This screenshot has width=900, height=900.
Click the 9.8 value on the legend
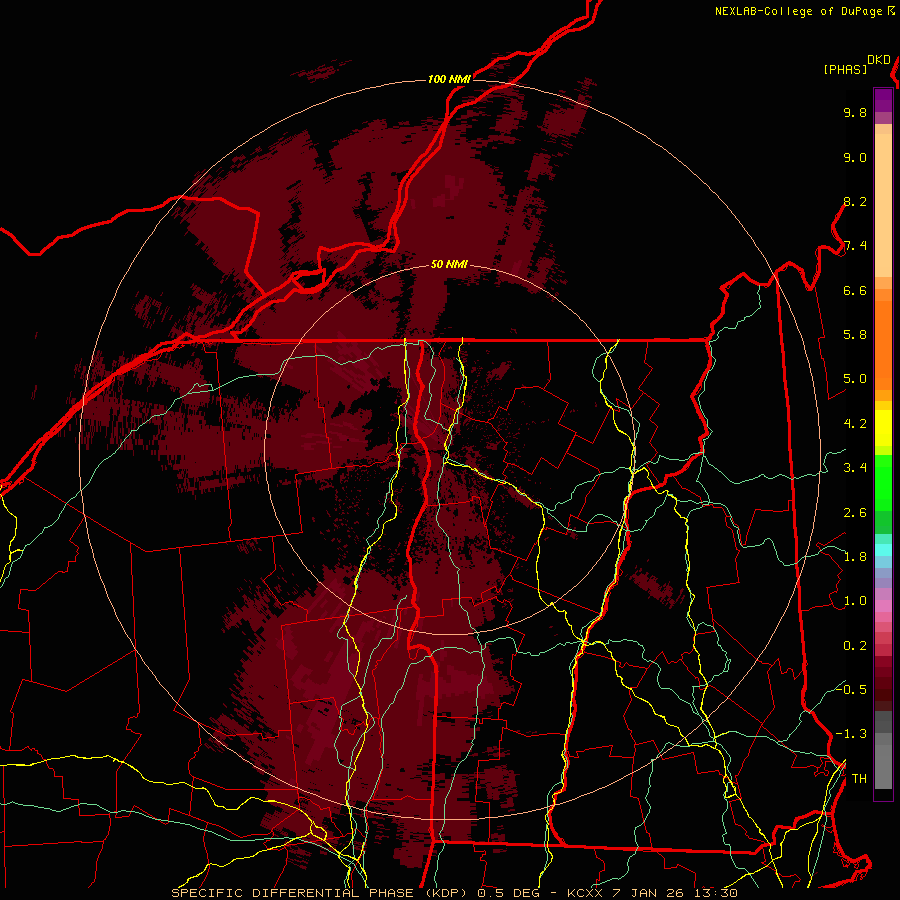click(855, 113)
